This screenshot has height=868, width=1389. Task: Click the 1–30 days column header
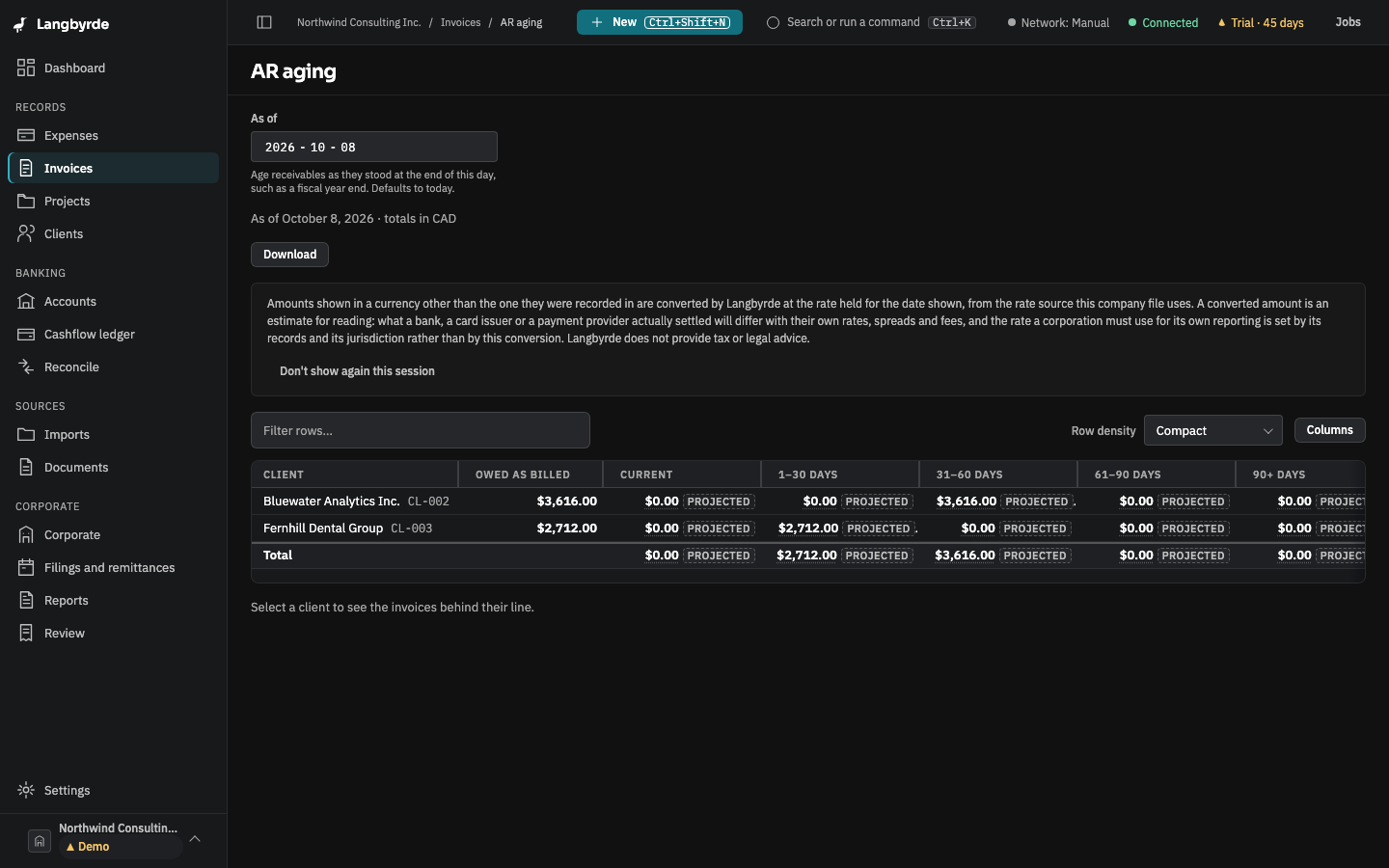840,475
